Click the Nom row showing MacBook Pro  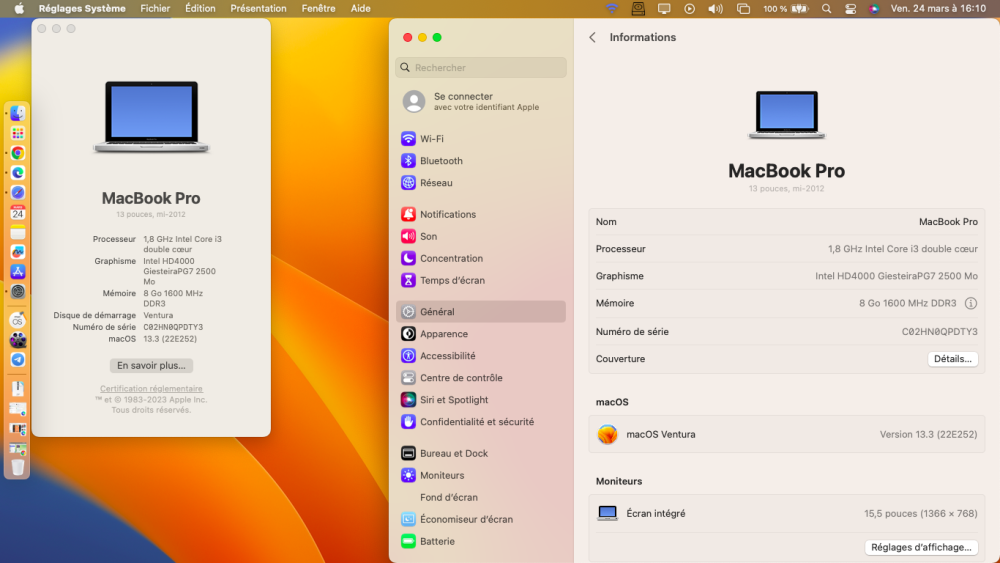[x=786, y=222]
